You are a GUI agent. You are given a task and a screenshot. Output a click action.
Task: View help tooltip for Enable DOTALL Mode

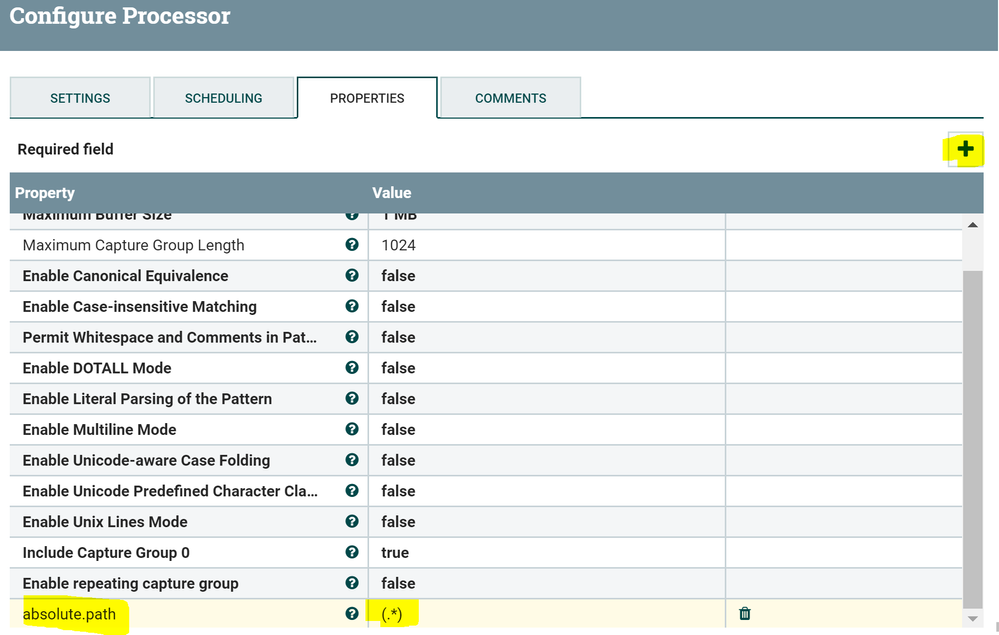352,368
